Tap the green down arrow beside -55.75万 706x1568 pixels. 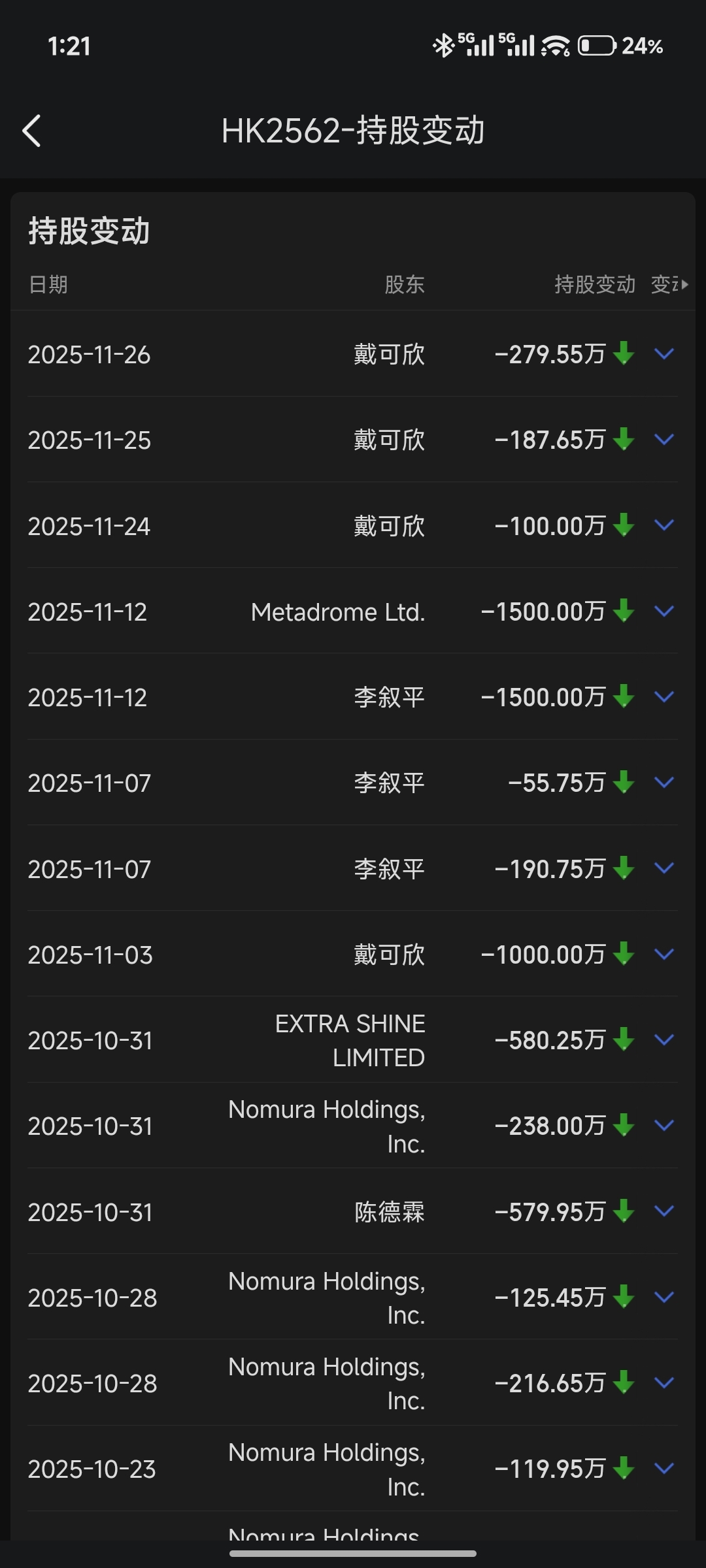pos(624,782)
